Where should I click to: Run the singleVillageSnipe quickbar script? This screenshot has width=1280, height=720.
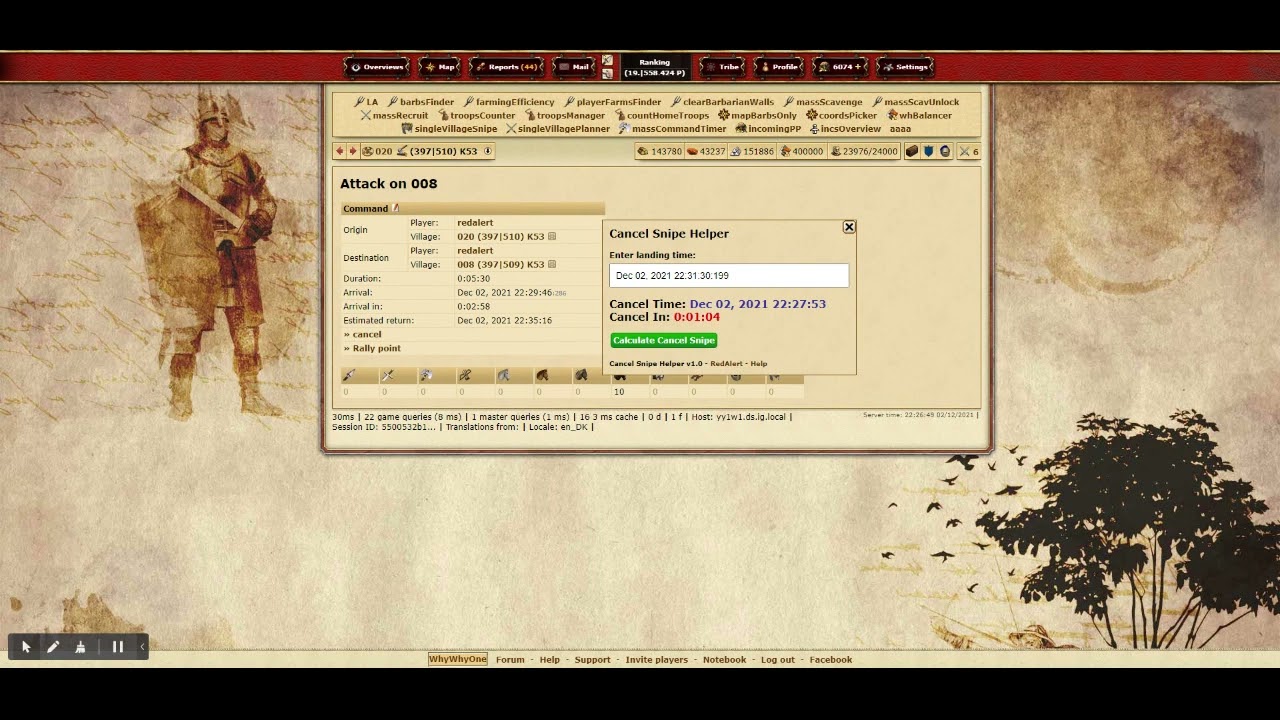449,129
